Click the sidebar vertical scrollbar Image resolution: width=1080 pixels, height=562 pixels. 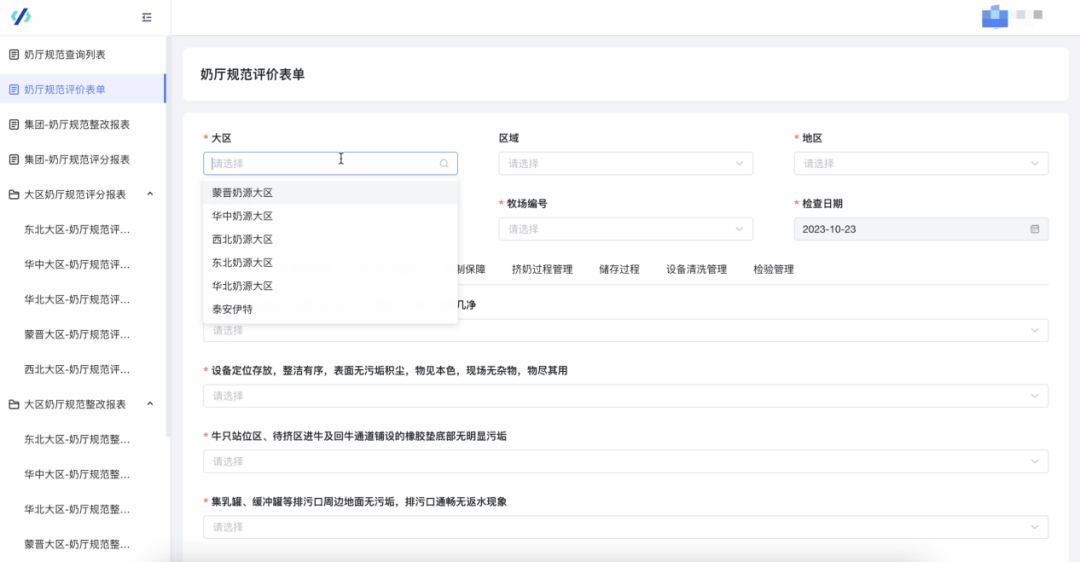168,236
